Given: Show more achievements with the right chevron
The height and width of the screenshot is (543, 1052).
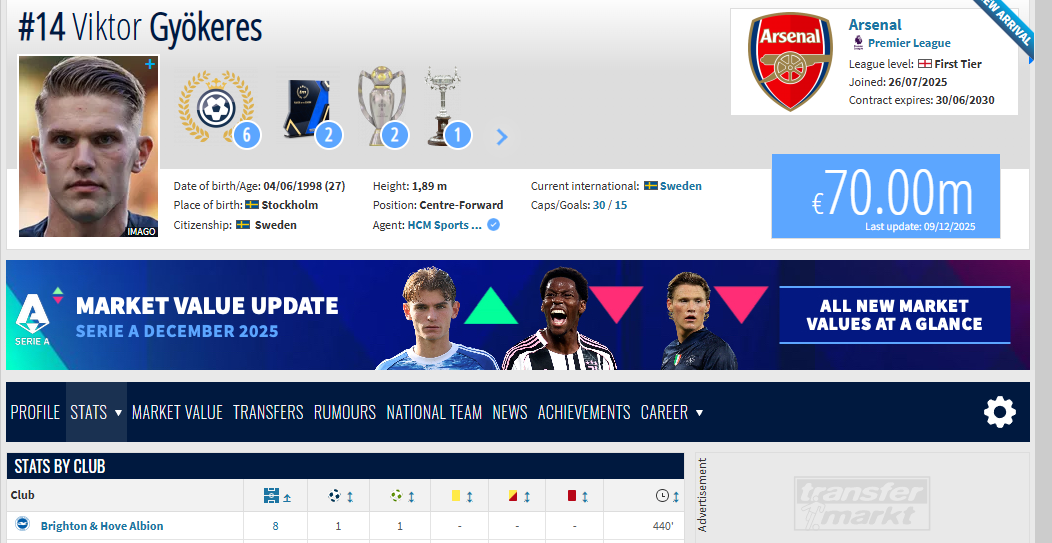Looking at the screenshot, I should pyautogui.click(x=502, y=137).
